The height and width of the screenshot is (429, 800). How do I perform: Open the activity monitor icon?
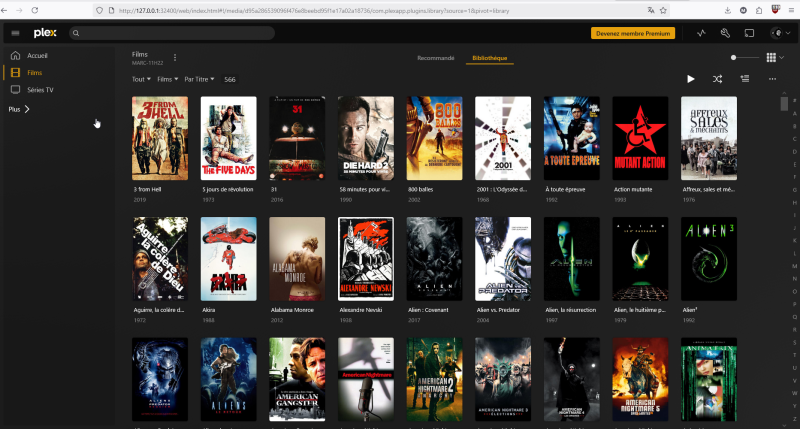701,33
